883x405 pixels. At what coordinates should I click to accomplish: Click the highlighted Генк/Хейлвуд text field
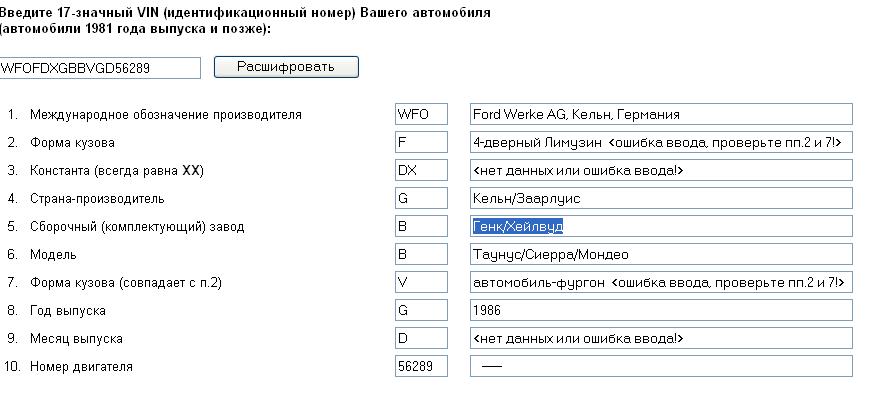coord(661,227)
